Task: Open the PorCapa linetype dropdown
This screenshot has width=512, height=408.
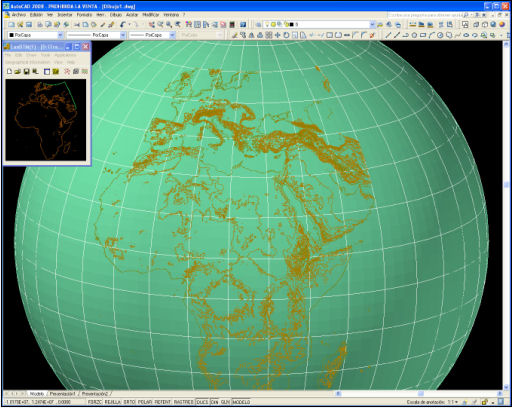Action: (x=96, y=35)
